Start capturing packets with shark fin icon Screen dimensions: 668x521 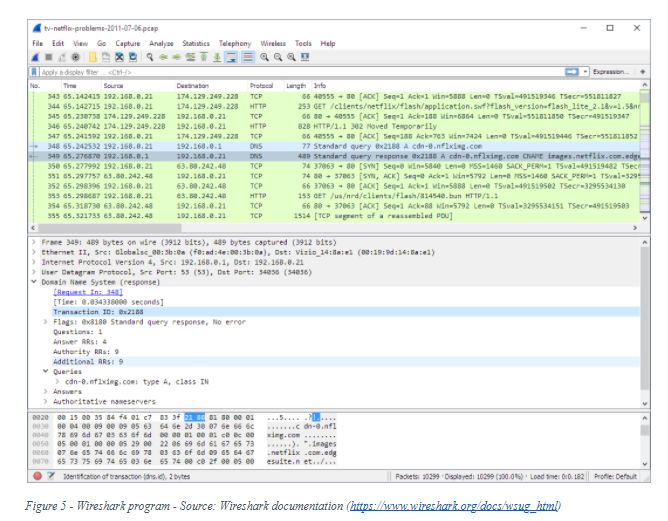tap(36, 57)
